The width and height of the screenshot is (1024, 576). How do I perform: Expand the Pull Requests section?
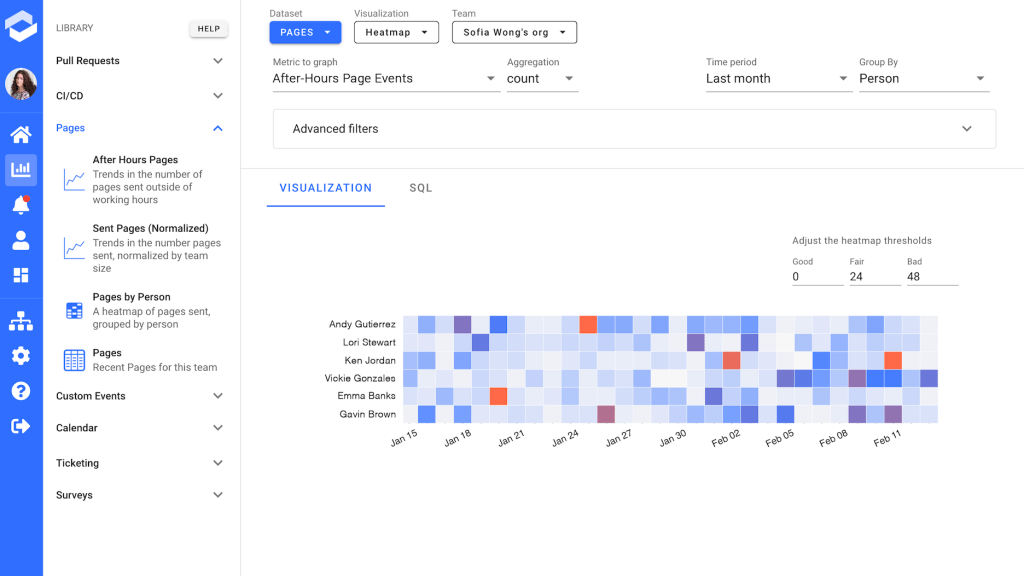pos(140,61)
